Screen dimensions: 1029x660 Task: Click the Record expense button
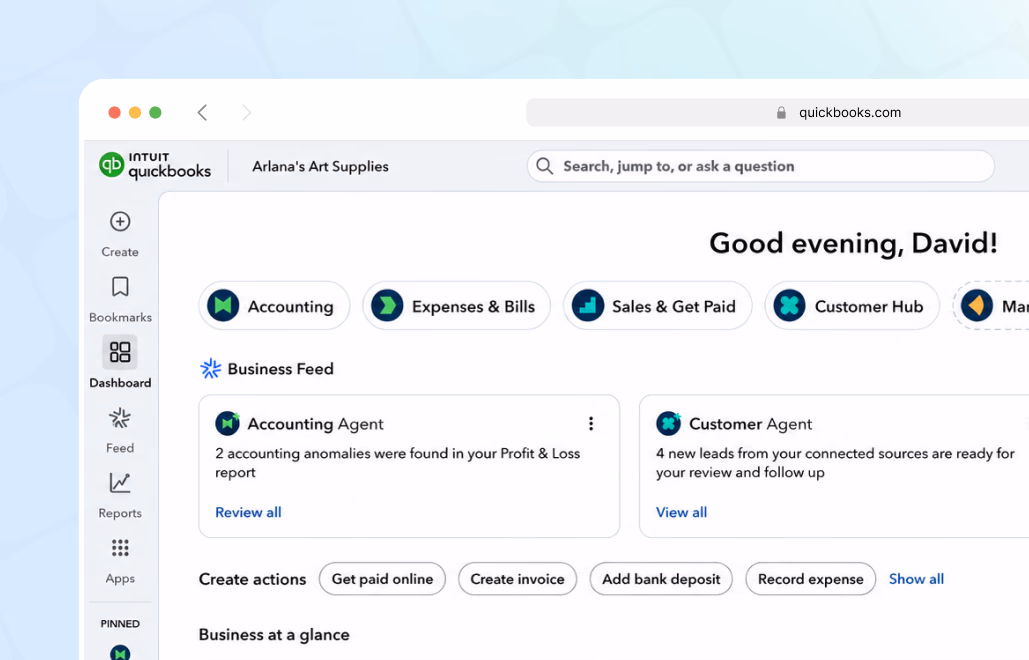(x=810, y=579)
